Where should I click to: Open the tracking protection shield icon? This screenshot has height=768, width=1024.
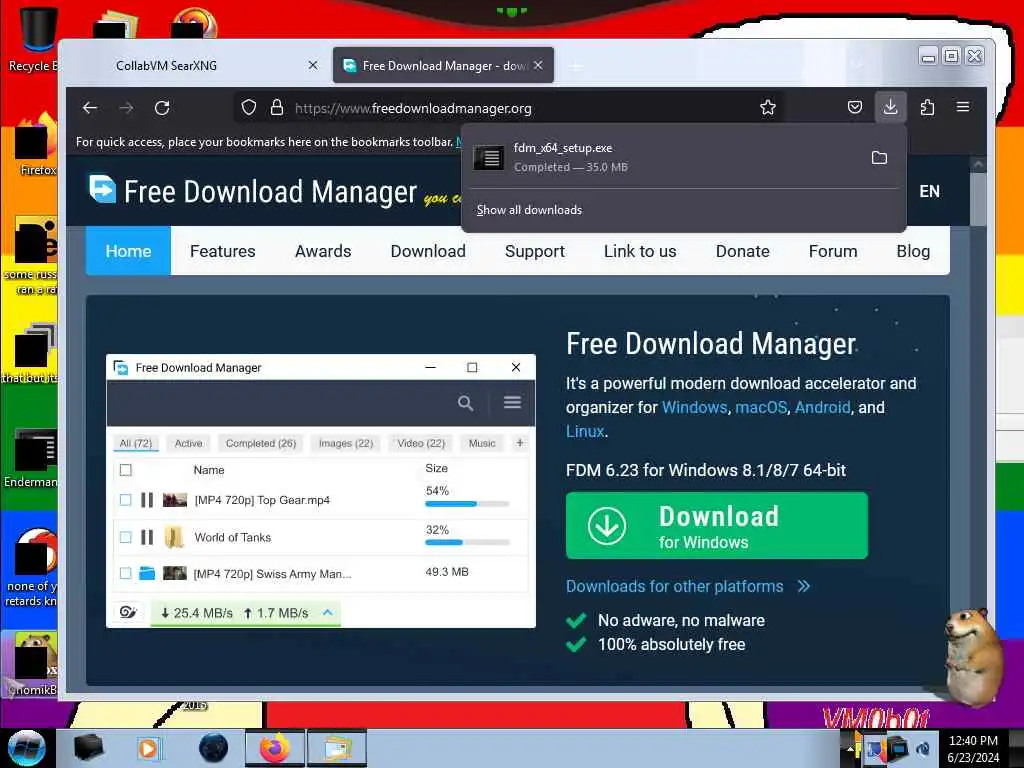249,108
